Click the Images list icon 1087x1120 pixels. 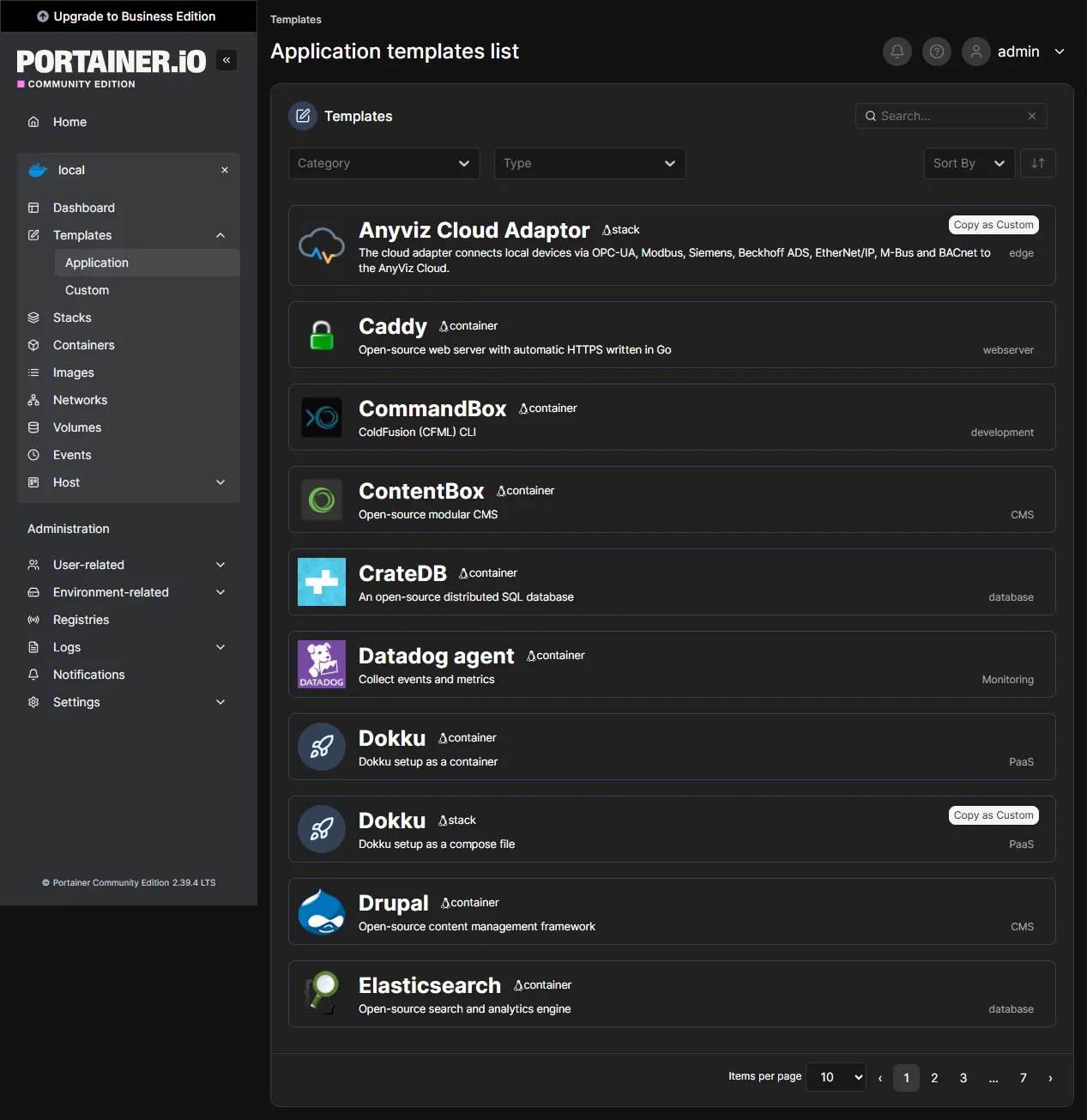(x=33, y=372)
